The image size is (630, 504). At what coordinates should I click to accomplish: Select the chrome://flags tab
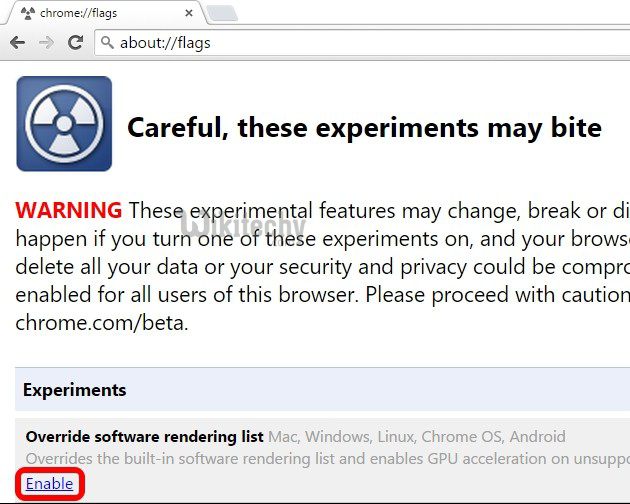(100, 13)
